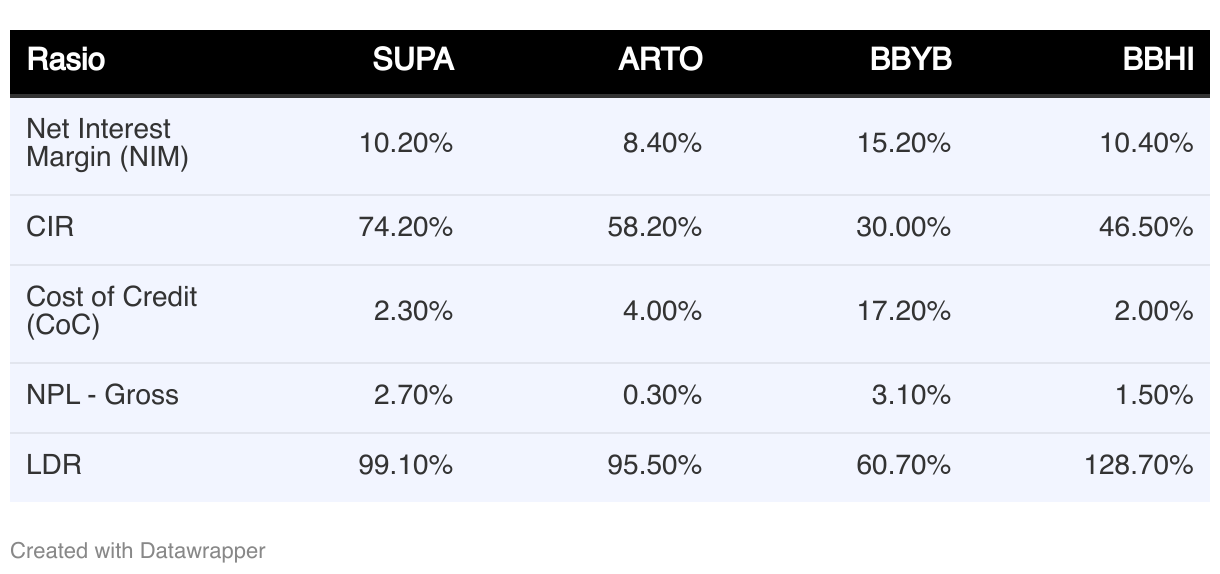This screenshot has height=574, width=1220.
Task: Select the Cost of Credit (CoC) label
Action: [111, 311]
